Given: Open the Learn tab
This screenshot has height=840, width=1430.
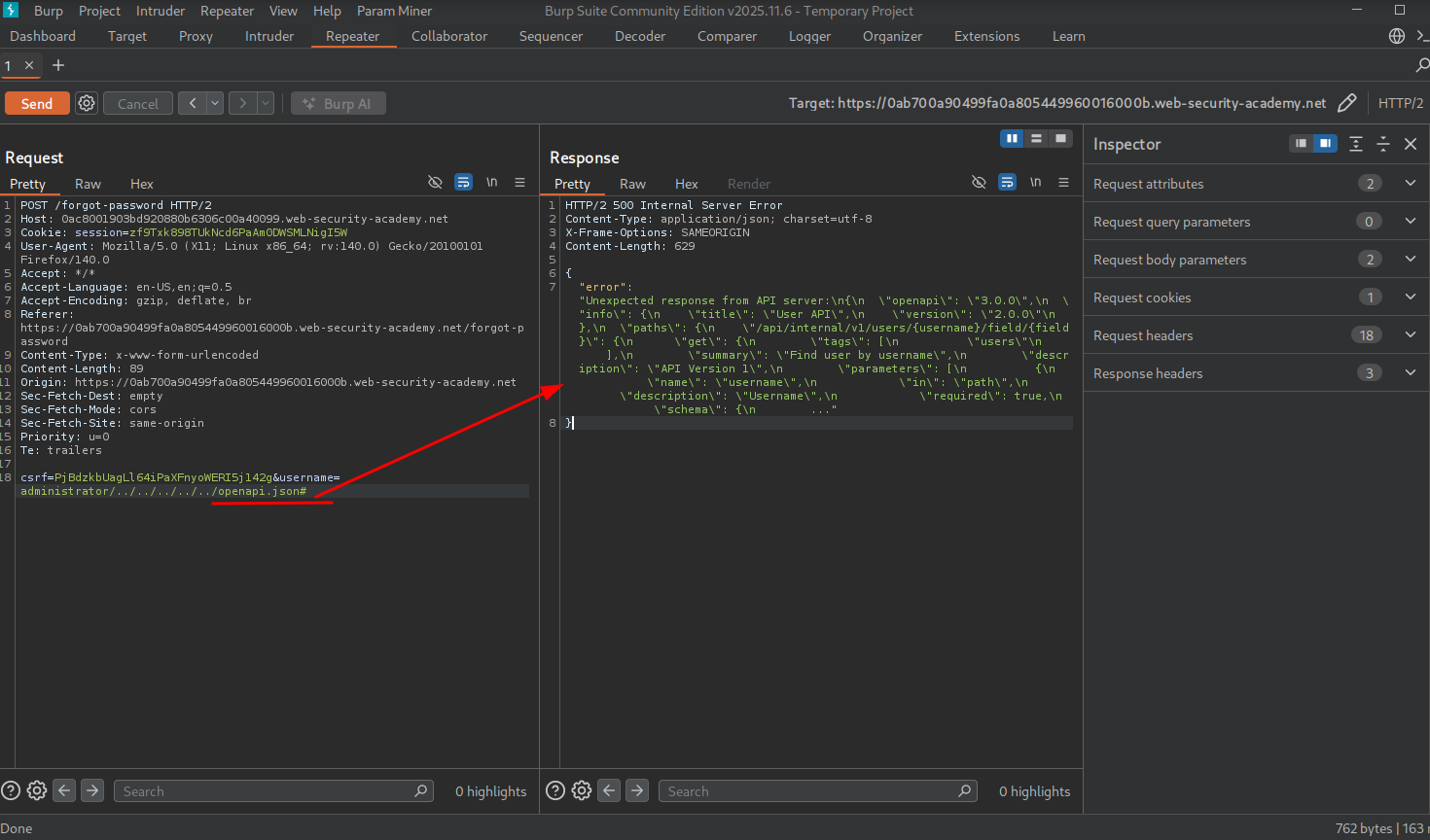Looking at the screenshot, I should tap(1069, 36).
